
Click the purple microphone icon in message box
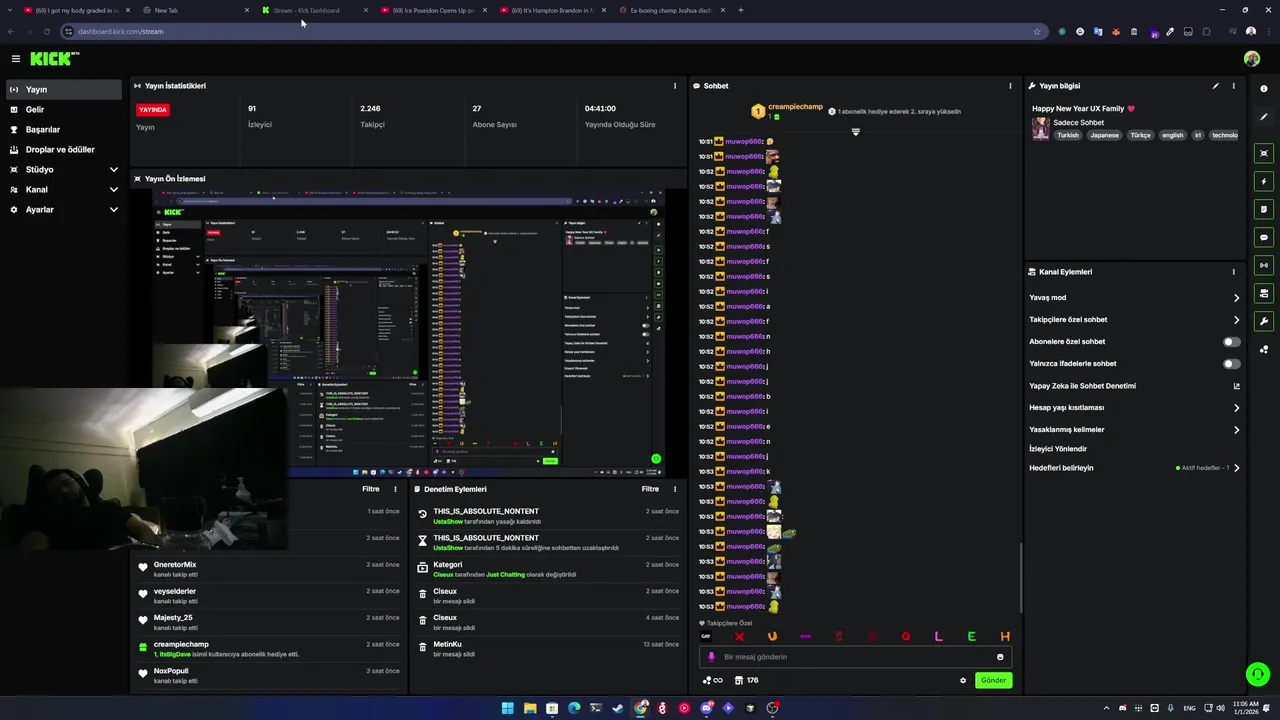pos(712,657)
